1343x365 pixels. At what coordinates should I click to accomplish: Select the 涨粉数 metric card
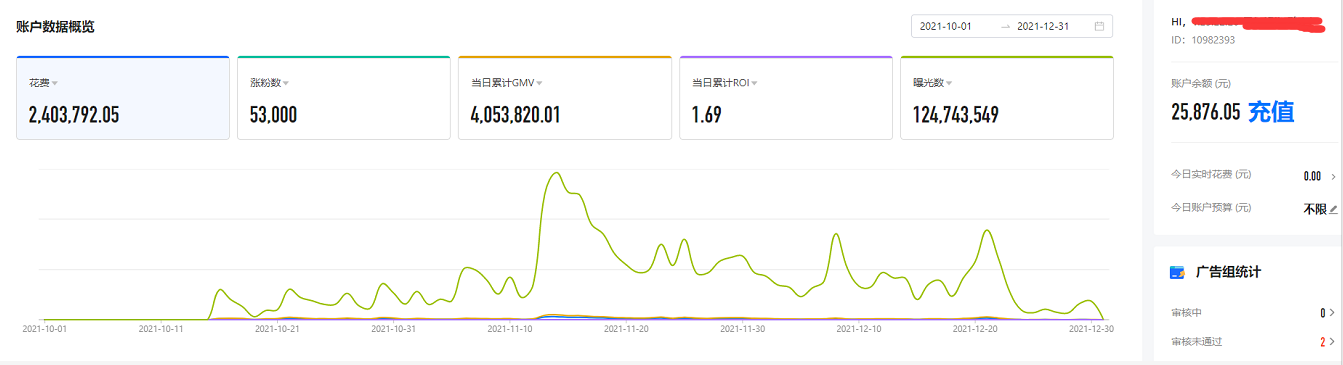(x=344, y=98)
